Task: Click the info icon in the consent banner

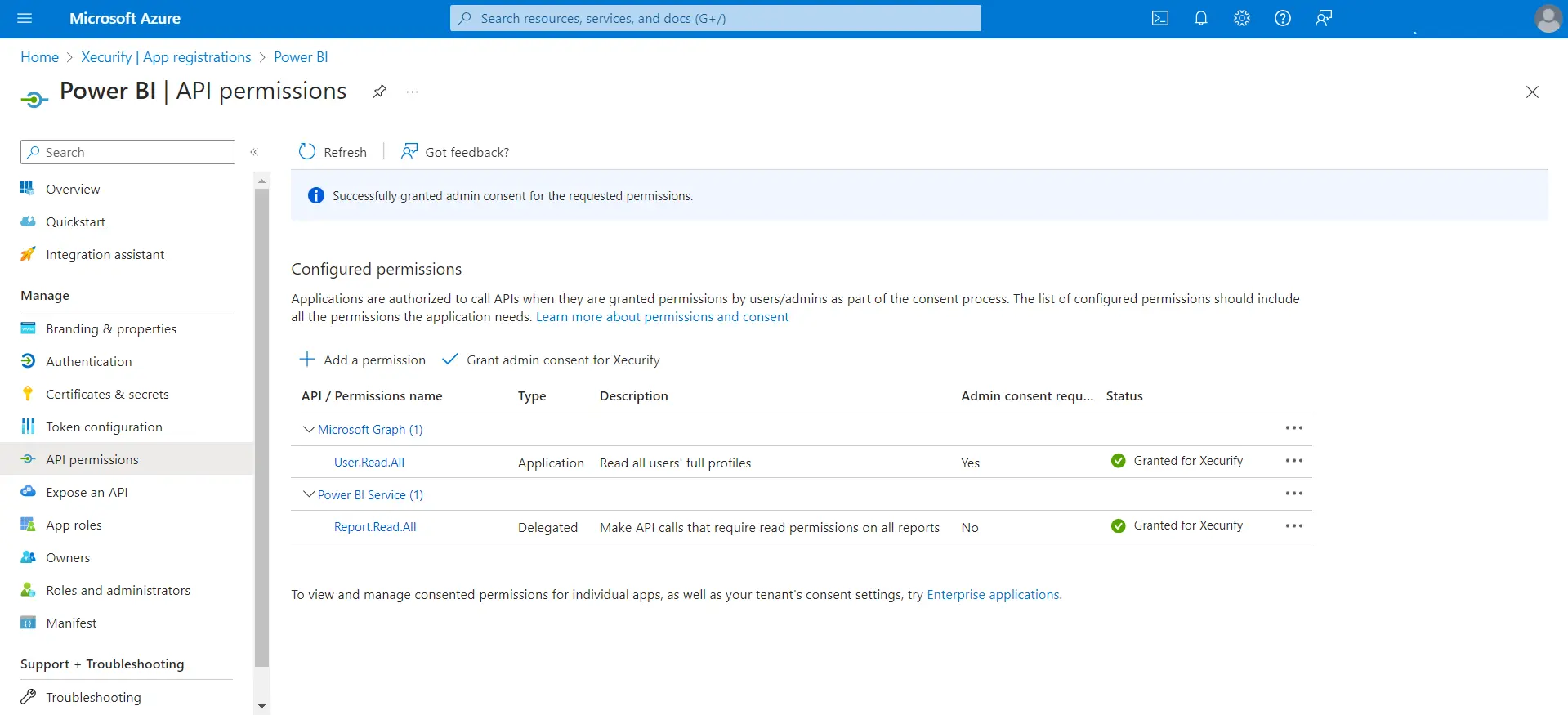Action: tap(315, 195)
